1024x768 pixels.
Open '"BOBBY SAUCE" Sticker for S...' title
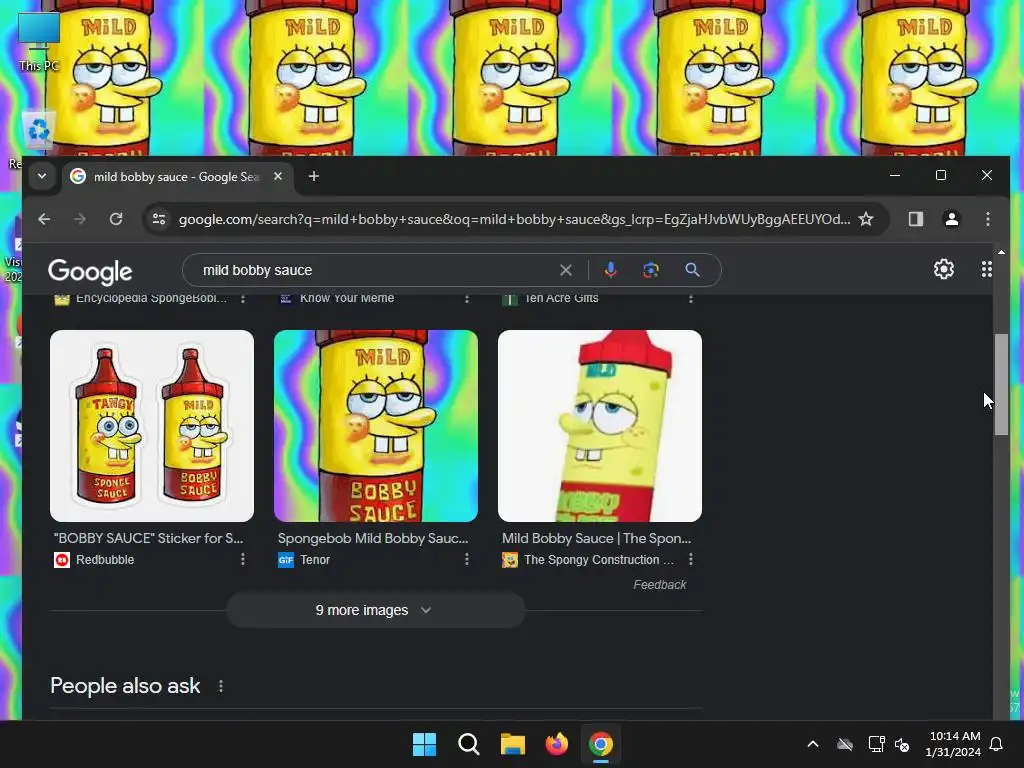point(148,538)
